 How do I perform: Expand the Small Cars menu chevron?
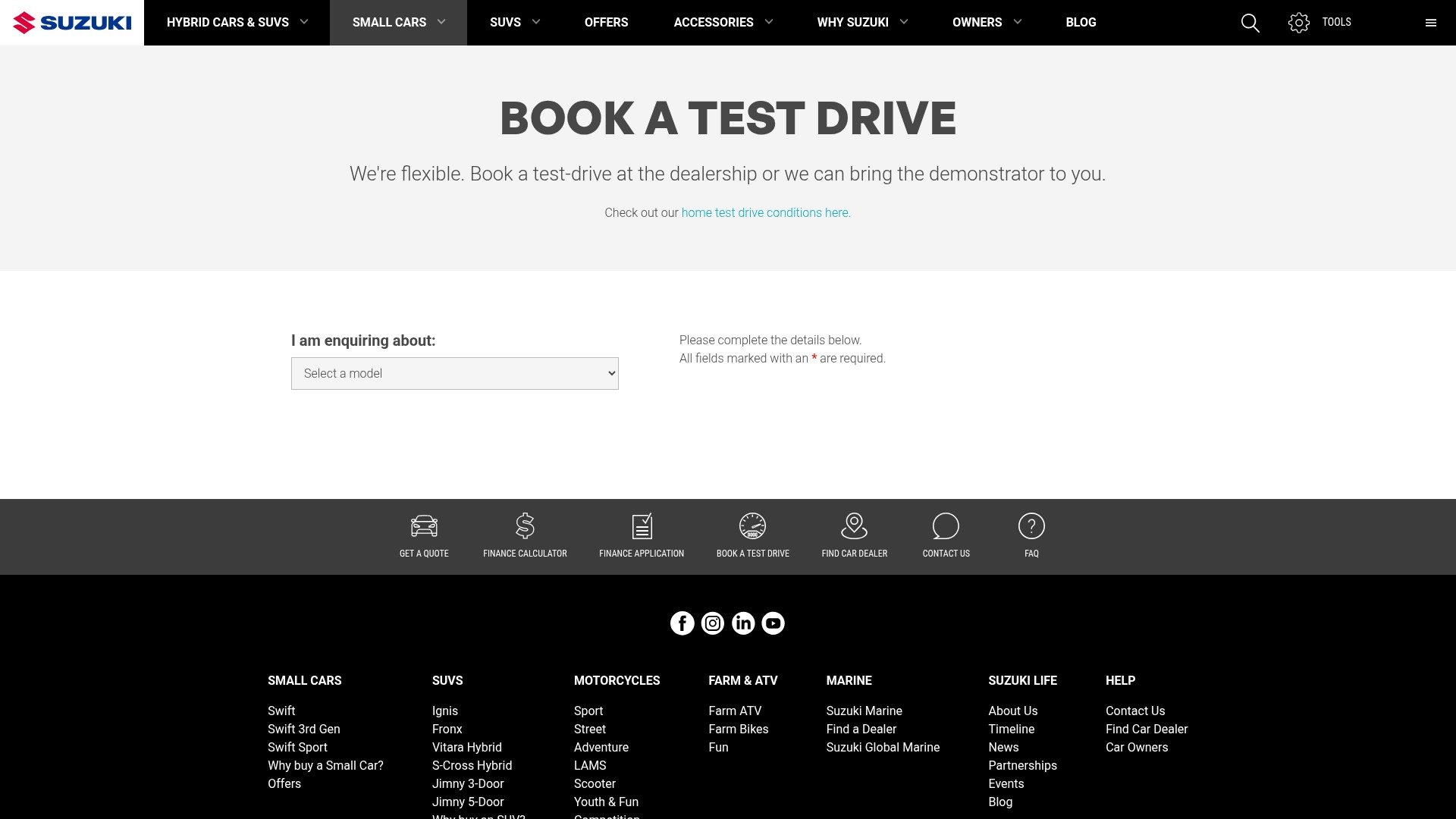tap(441, 22)
